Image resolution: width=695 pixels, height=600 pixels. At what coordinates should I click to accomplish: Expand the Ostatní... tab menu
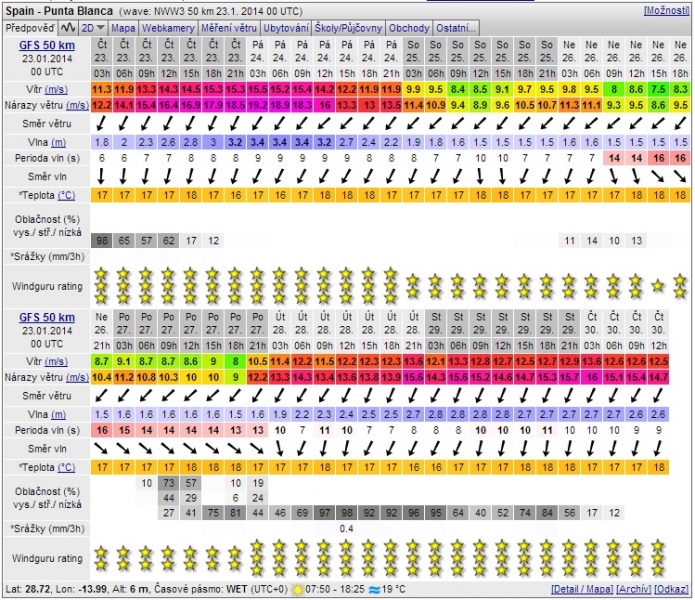[x=458, y=28]
